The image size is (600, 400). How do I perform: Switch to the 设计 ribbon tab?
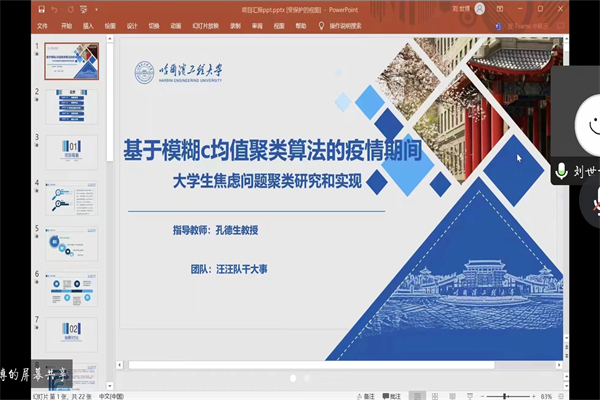point(132,27)
